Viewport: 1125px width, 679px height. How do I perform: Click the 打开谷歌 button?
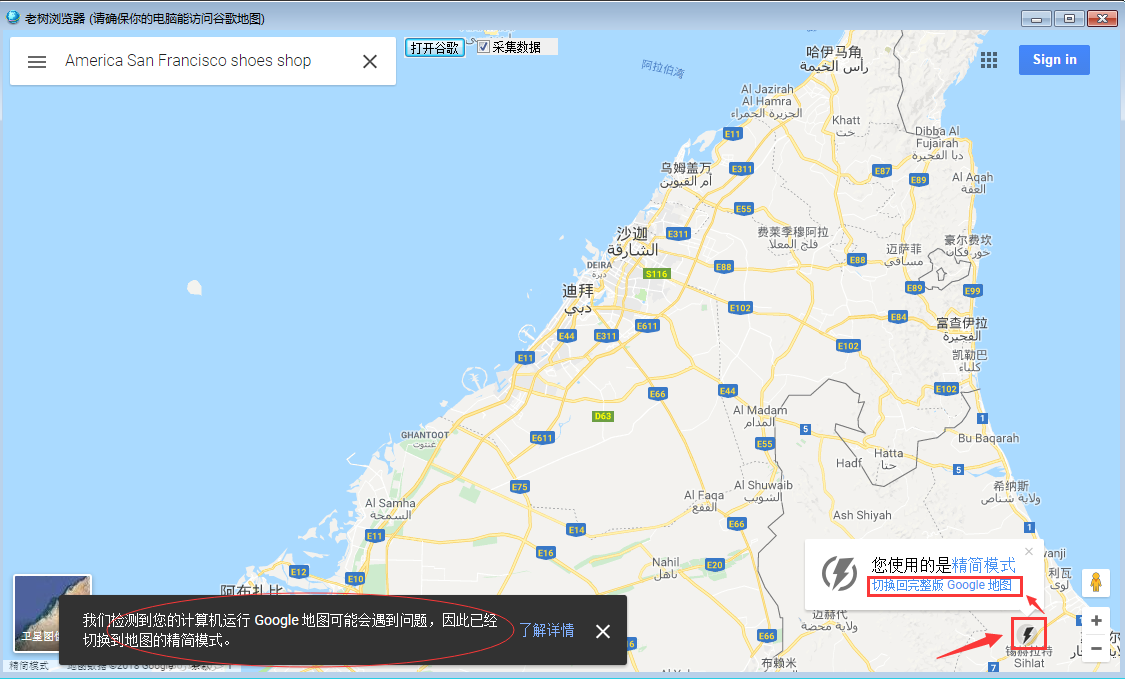click(x=435, y=47)
